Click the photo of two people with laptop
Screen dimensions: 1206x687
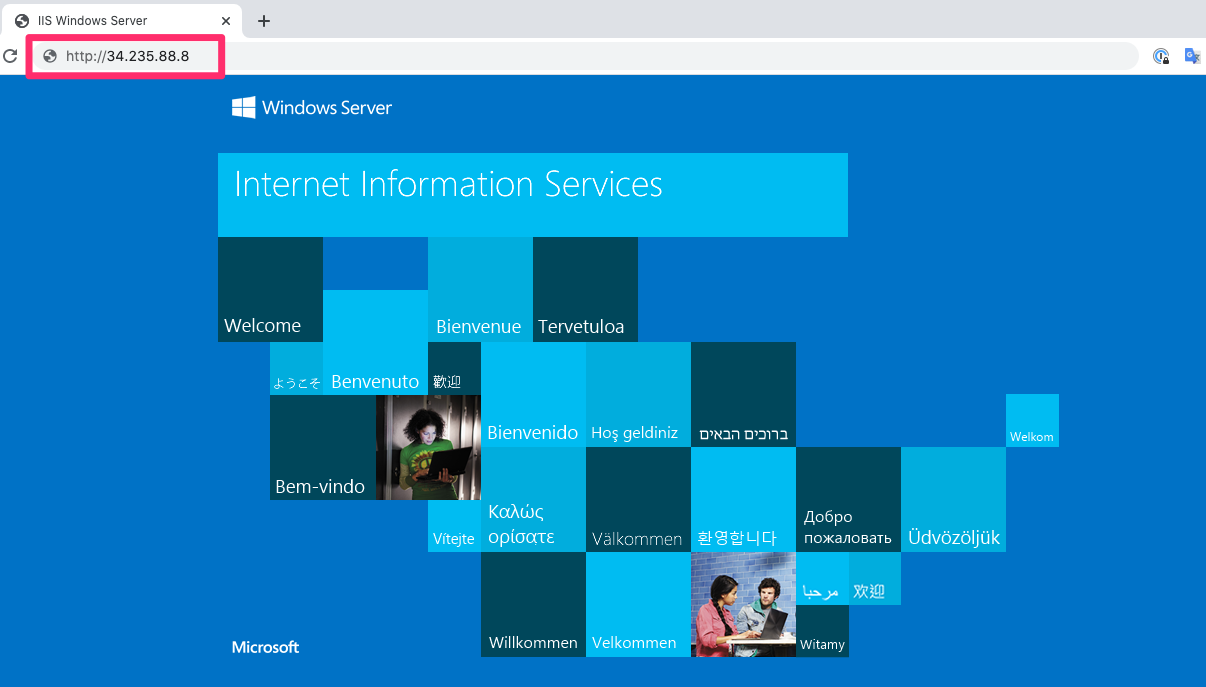743,605
